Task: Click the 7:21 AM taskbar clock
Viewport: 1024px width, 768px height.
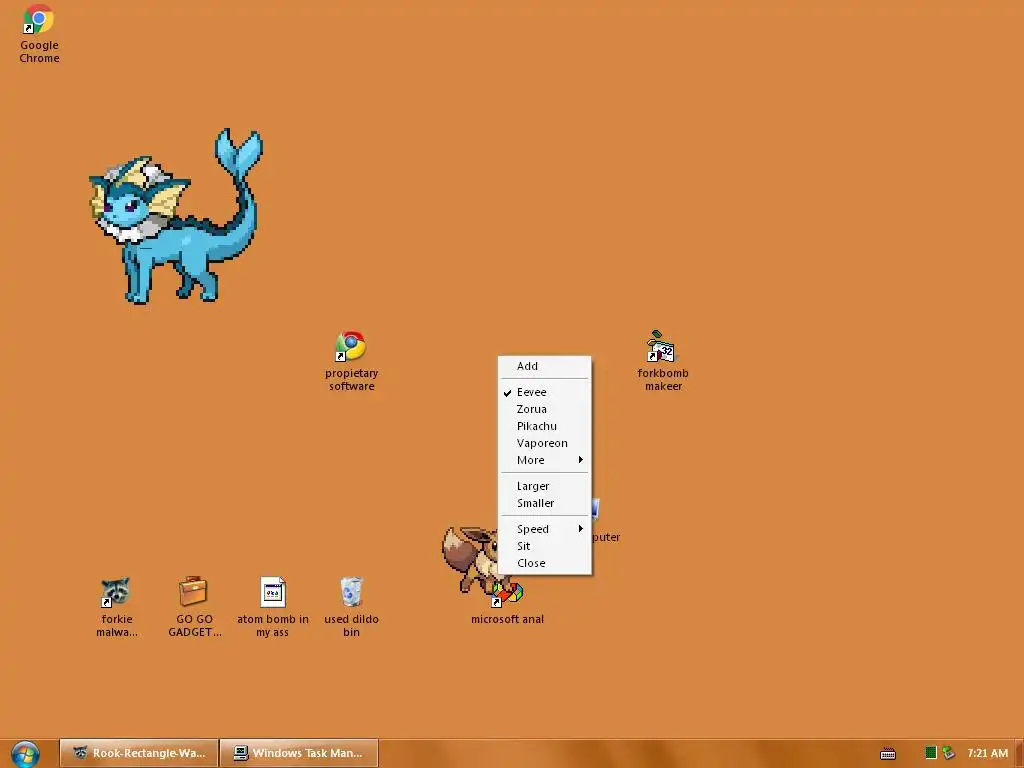Action: pos(987,753)
